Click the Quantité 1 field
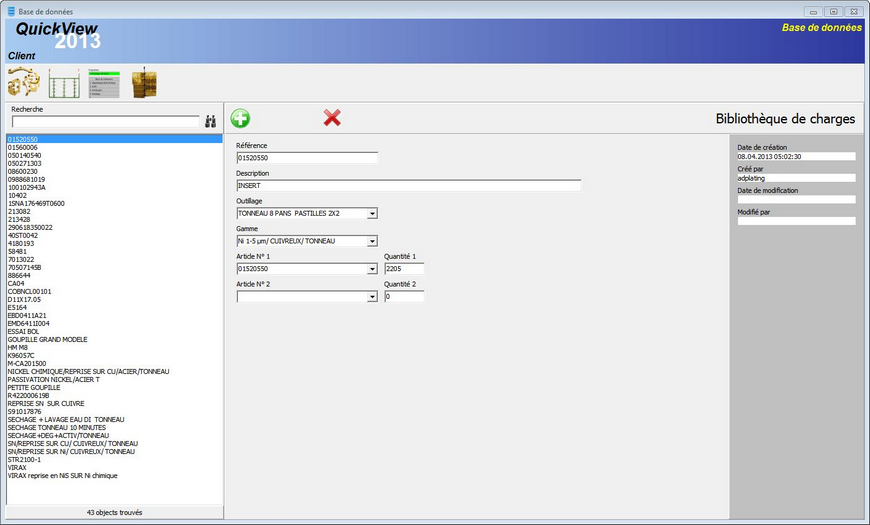This screenshot has height=525, width=870. (404, 269)
